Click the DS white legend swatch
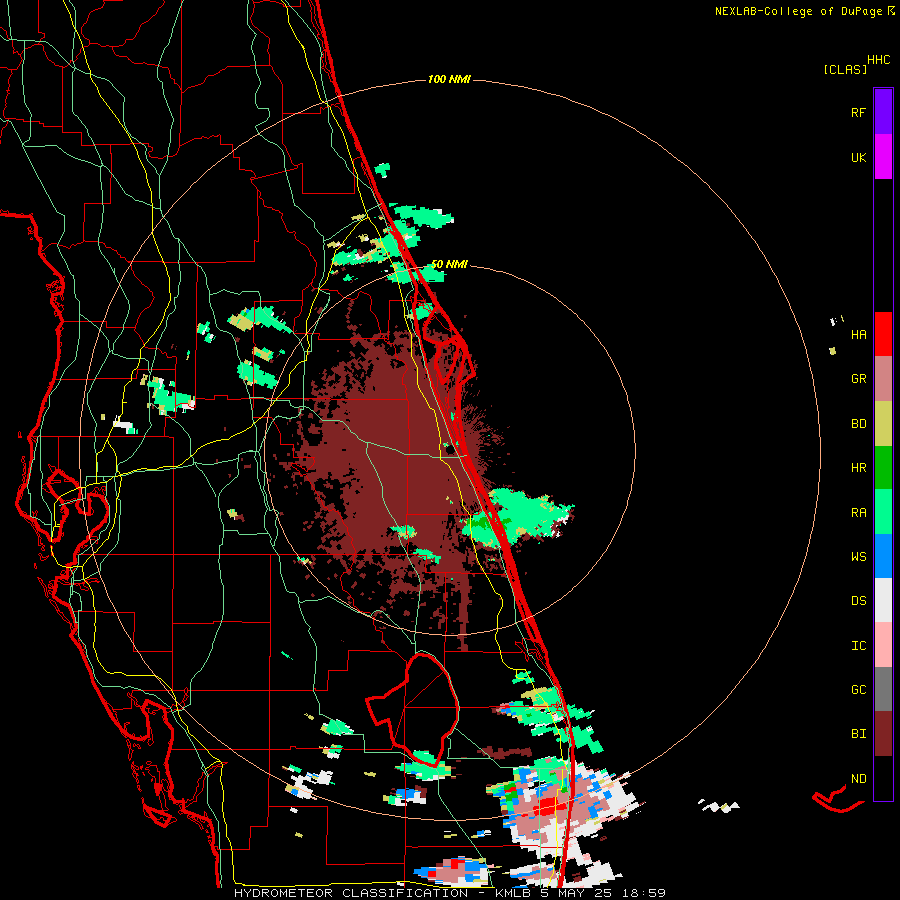 coord(883,600)
